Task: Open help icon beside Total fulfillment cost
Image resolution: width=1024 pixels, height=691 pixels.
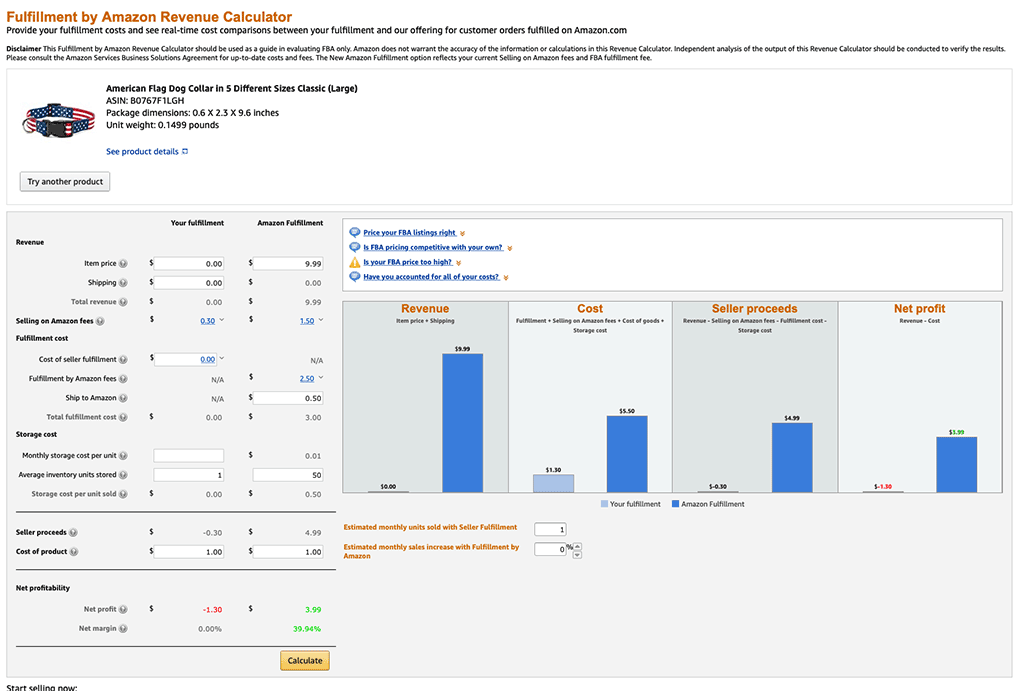Action: [123, 417]
